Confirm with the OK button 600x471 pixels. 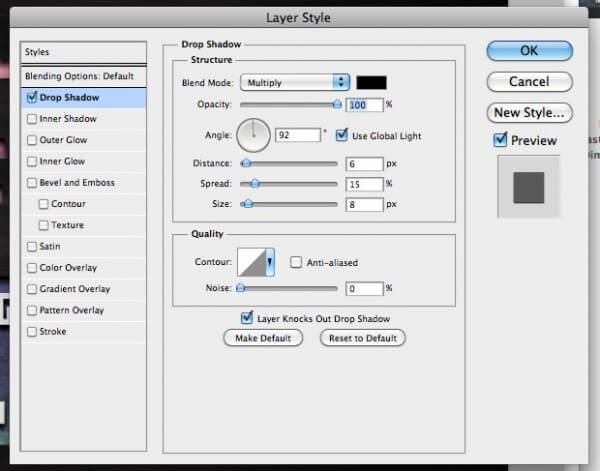click(x=530, y=51)
